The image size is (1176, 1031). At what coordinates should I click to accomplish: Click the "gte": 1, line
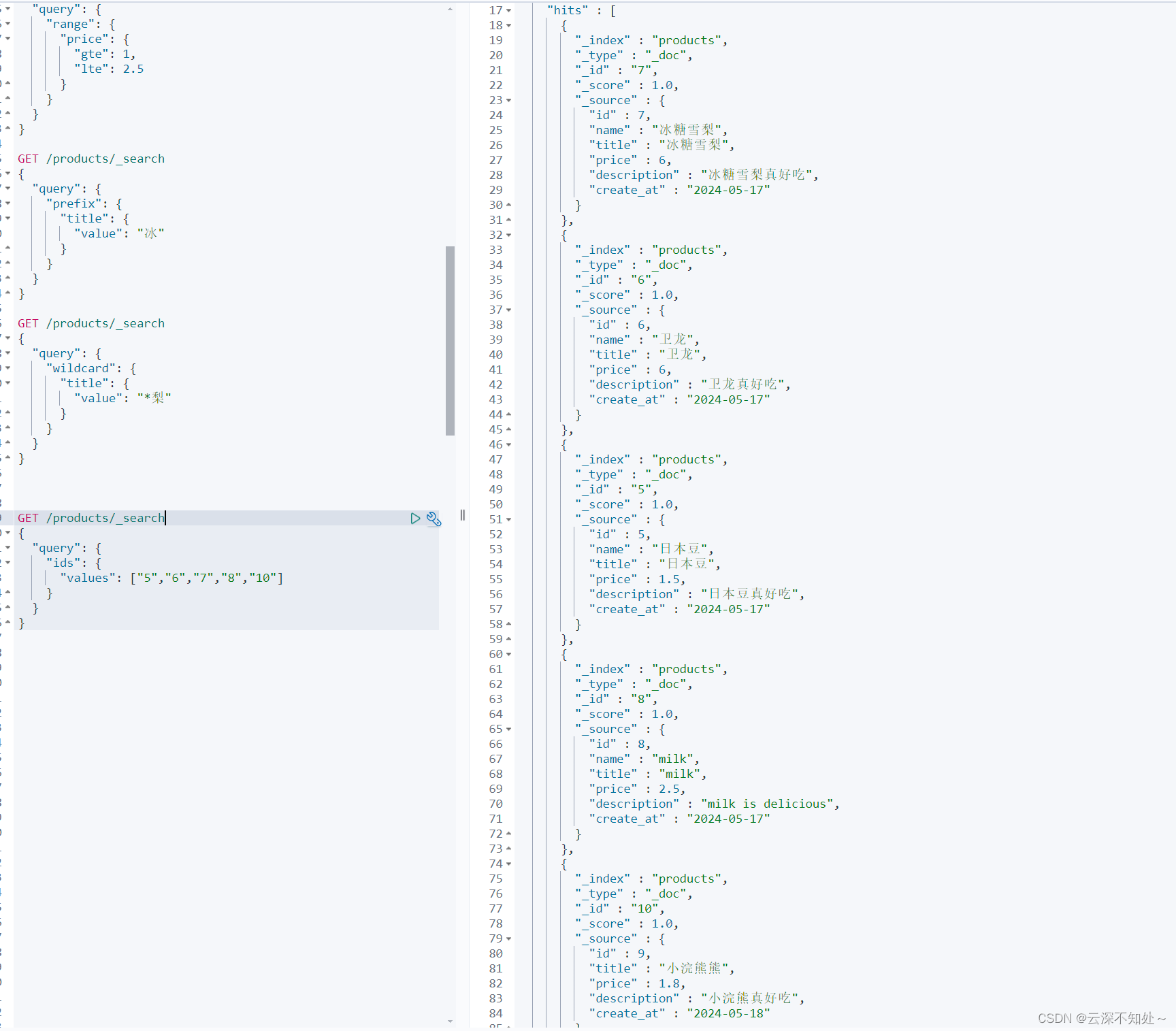click(105, 54)
